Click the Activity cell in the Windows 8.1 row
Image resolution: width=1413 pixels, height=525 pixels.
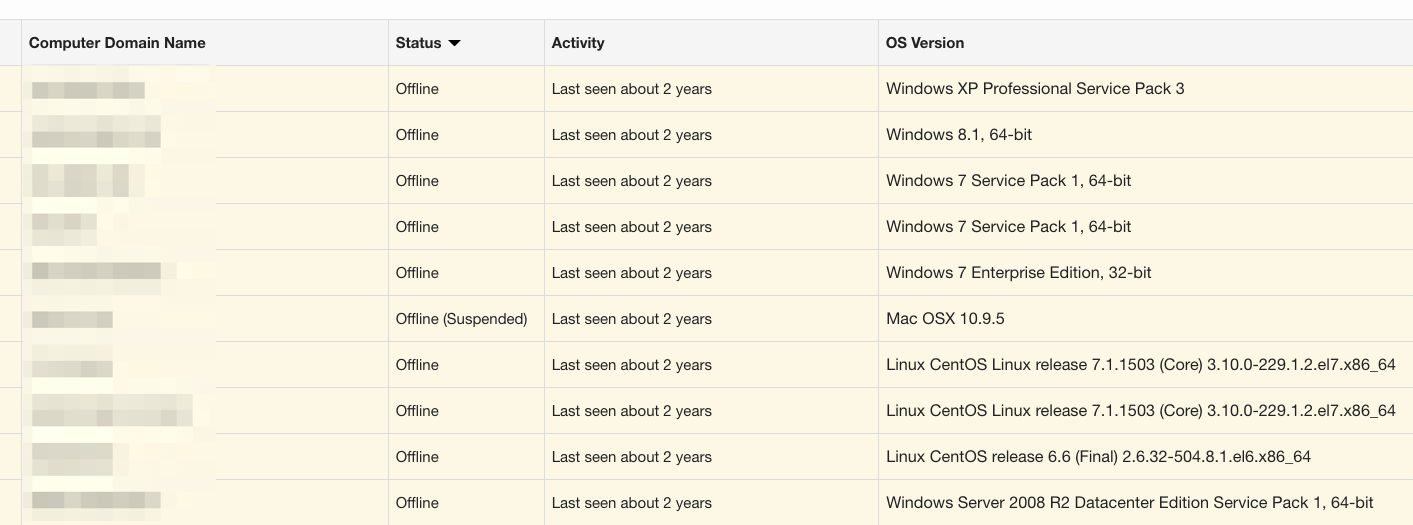(631, 135)
